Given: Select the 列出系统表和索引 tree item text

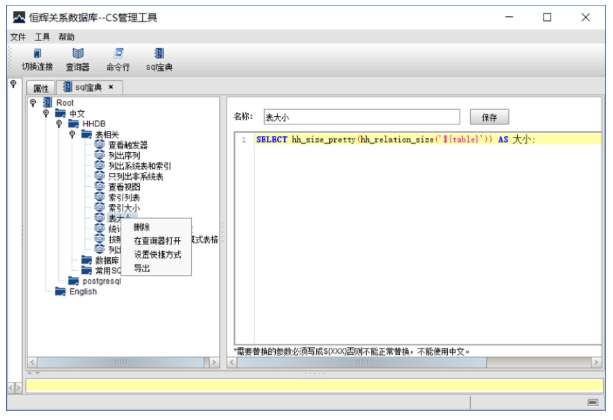Looking at the screenshot, I should coord(140,166).
